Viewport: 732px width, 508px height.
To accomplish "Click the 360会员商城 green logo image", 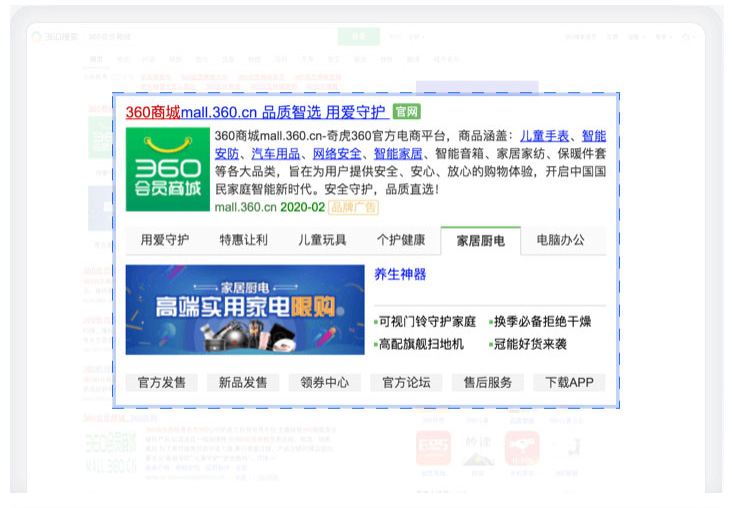I will pyautogui.click(x=167, y=169).
